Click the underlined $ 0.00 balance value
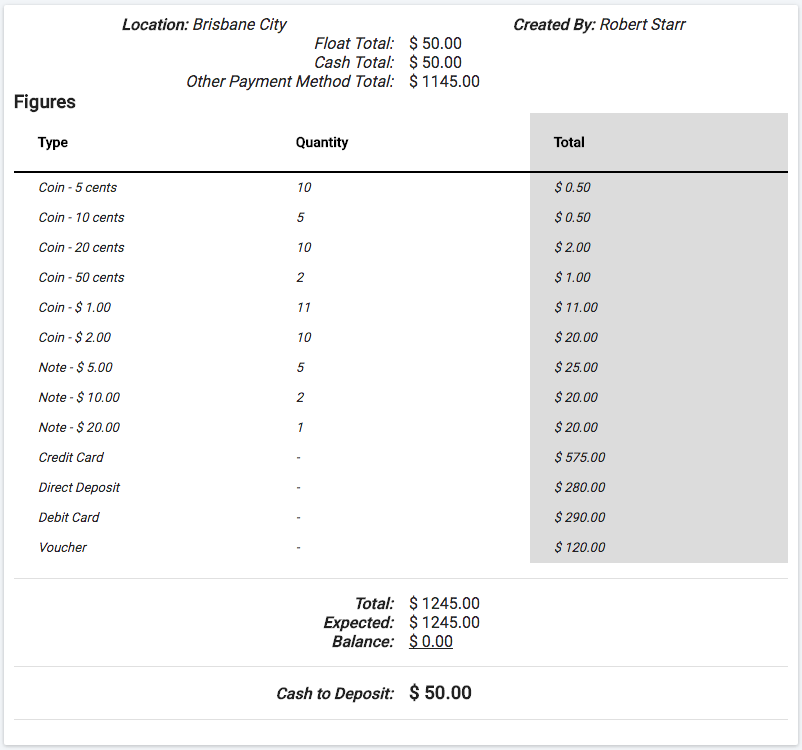The image size is (802, 750). [431, 642]
